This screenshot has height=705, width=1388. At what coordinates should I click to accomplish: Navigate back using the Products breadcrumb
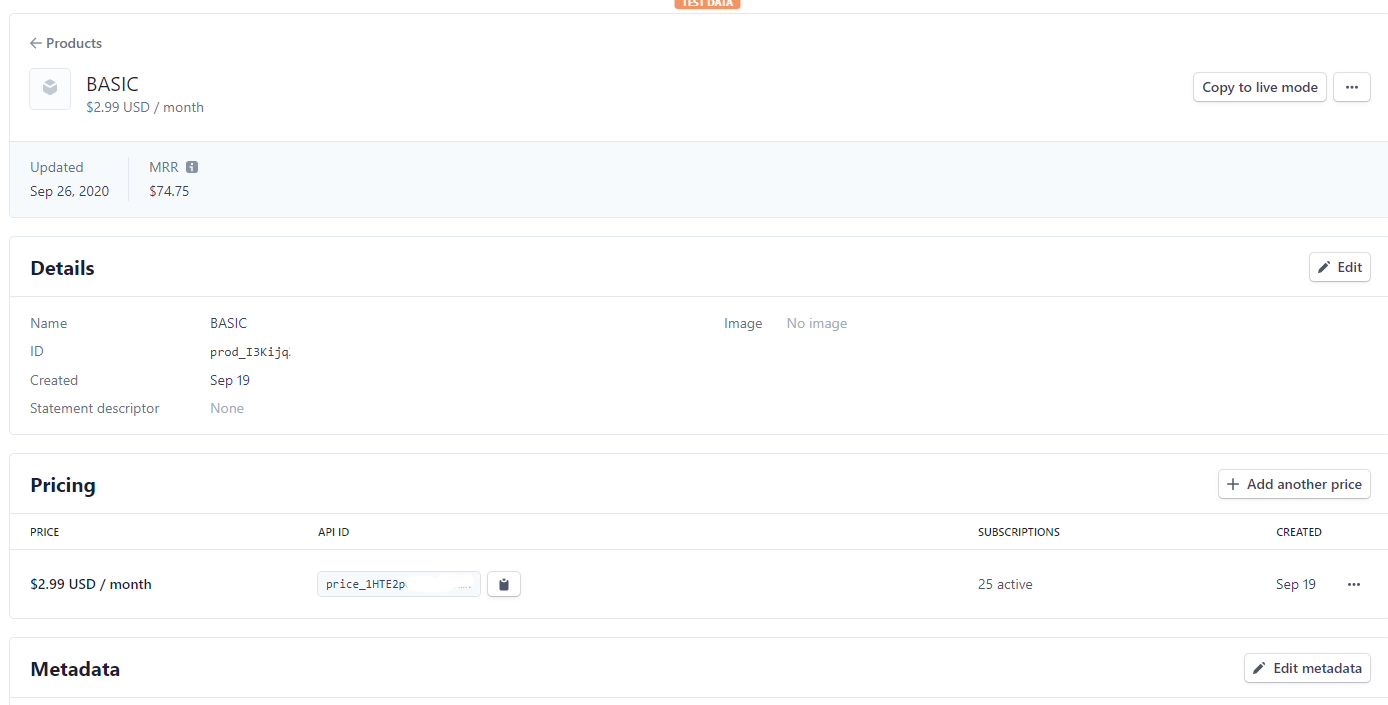click(74, 43)
